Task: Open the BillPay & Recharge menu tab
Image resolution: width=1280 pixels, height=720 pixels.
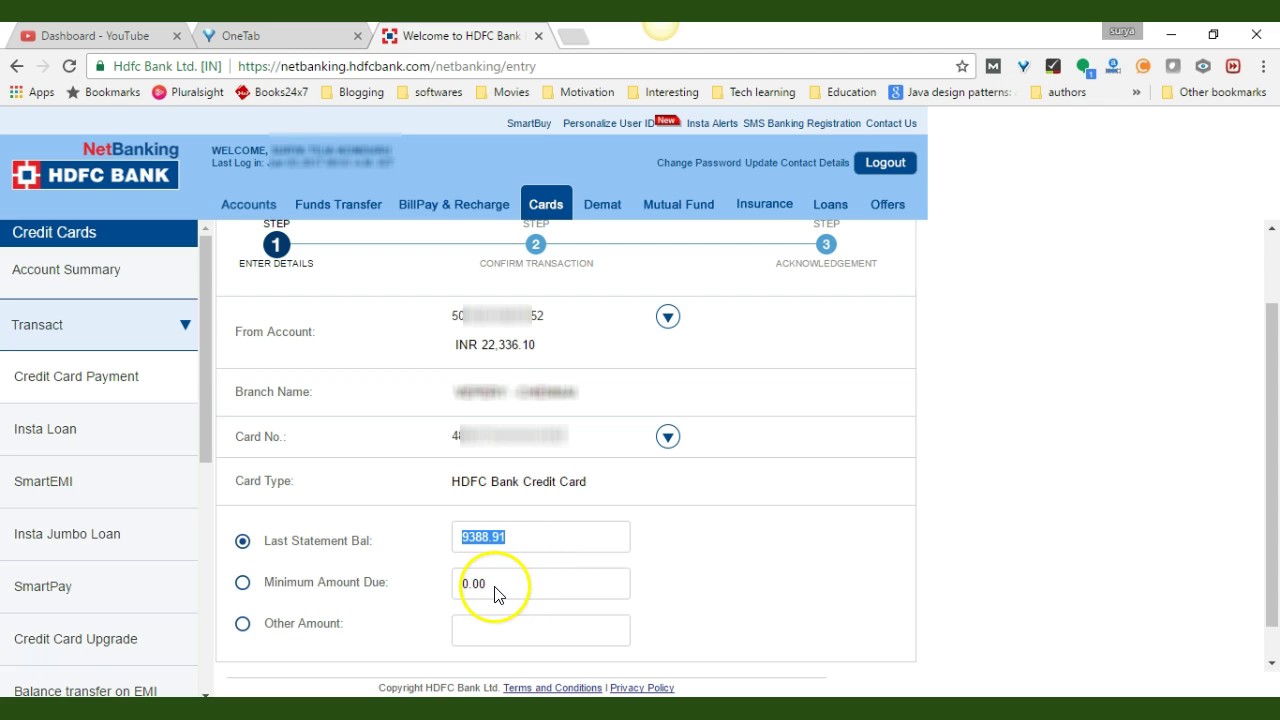Action: point(454,204)
